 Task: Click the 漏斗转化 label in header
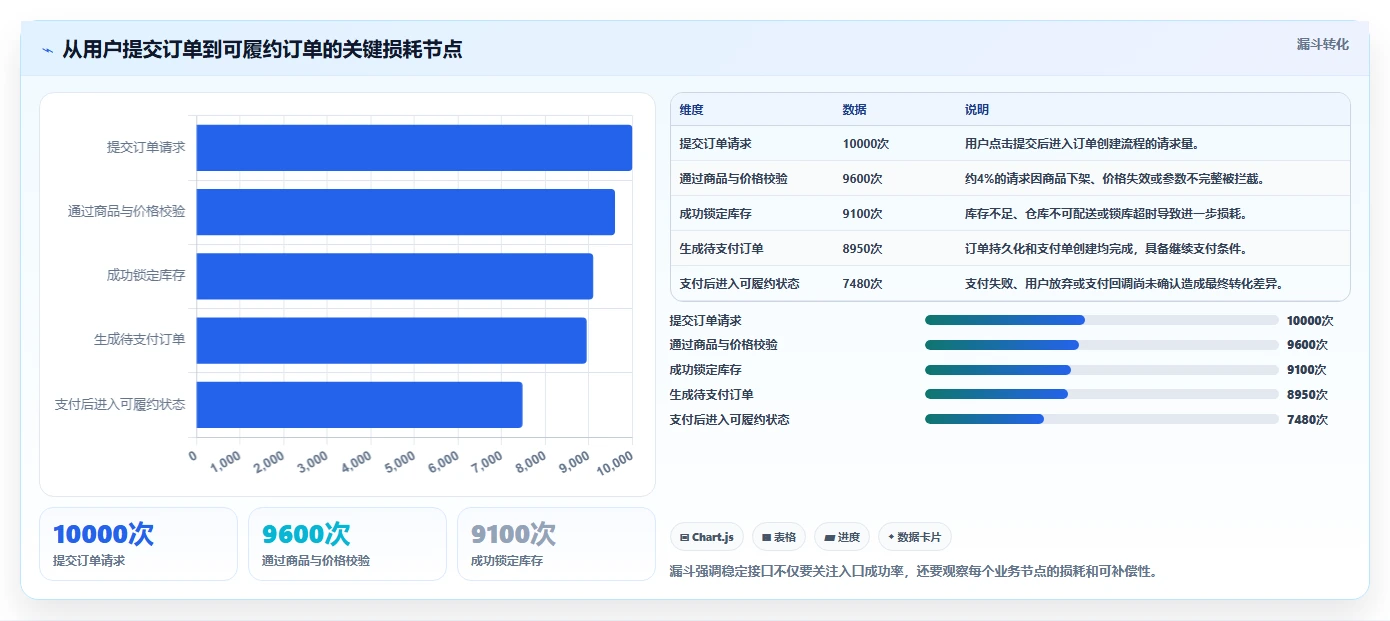[x=1322, y=44]
